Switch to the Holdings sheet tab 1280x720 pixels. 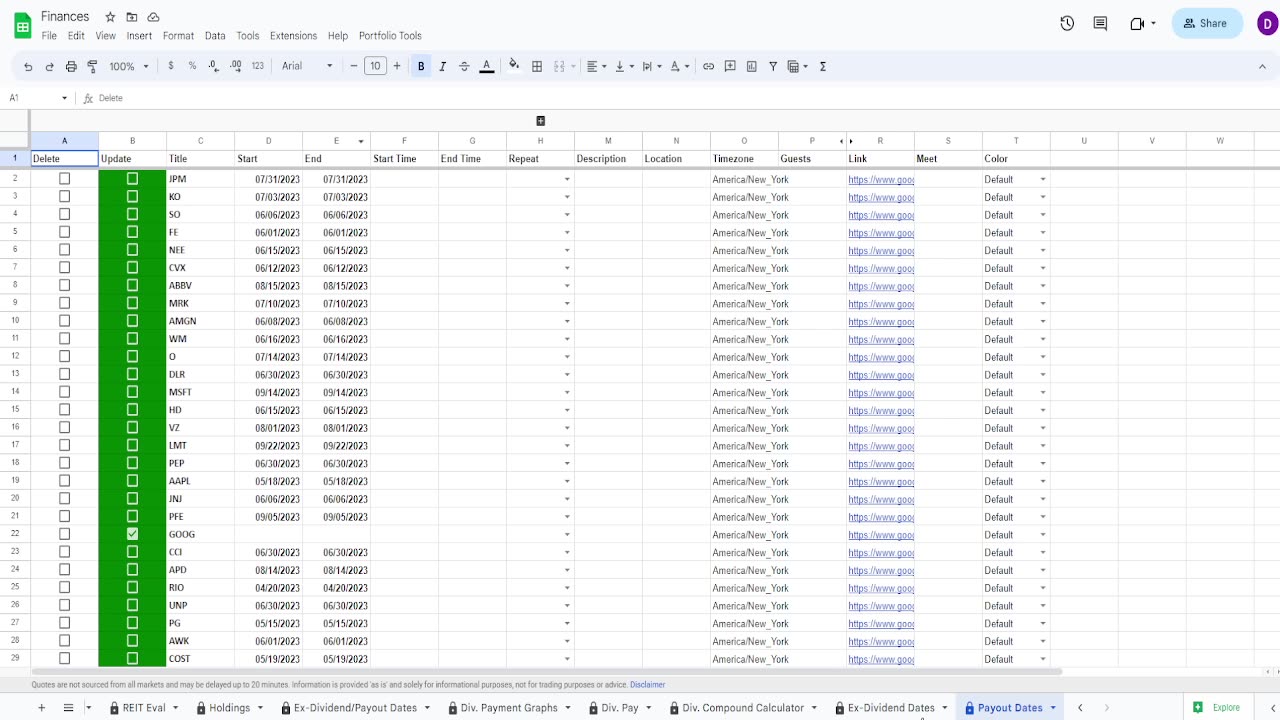coord(230,708)
